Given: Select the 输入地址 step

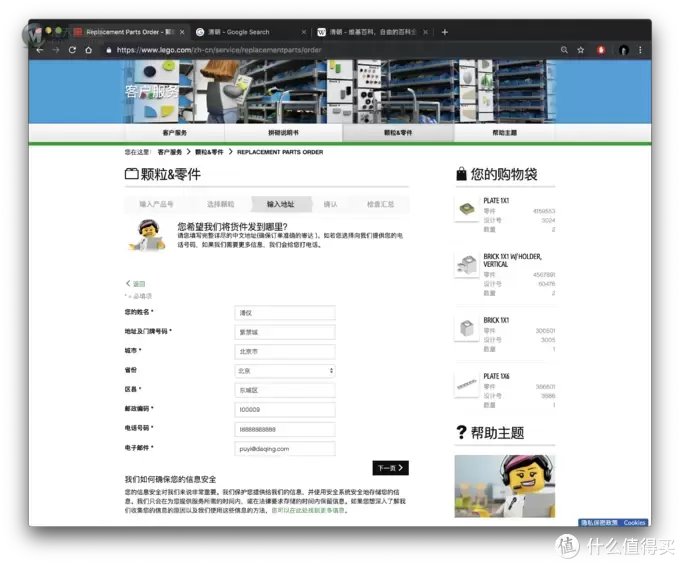Looking at the screenshot, I should coord(281,204).
